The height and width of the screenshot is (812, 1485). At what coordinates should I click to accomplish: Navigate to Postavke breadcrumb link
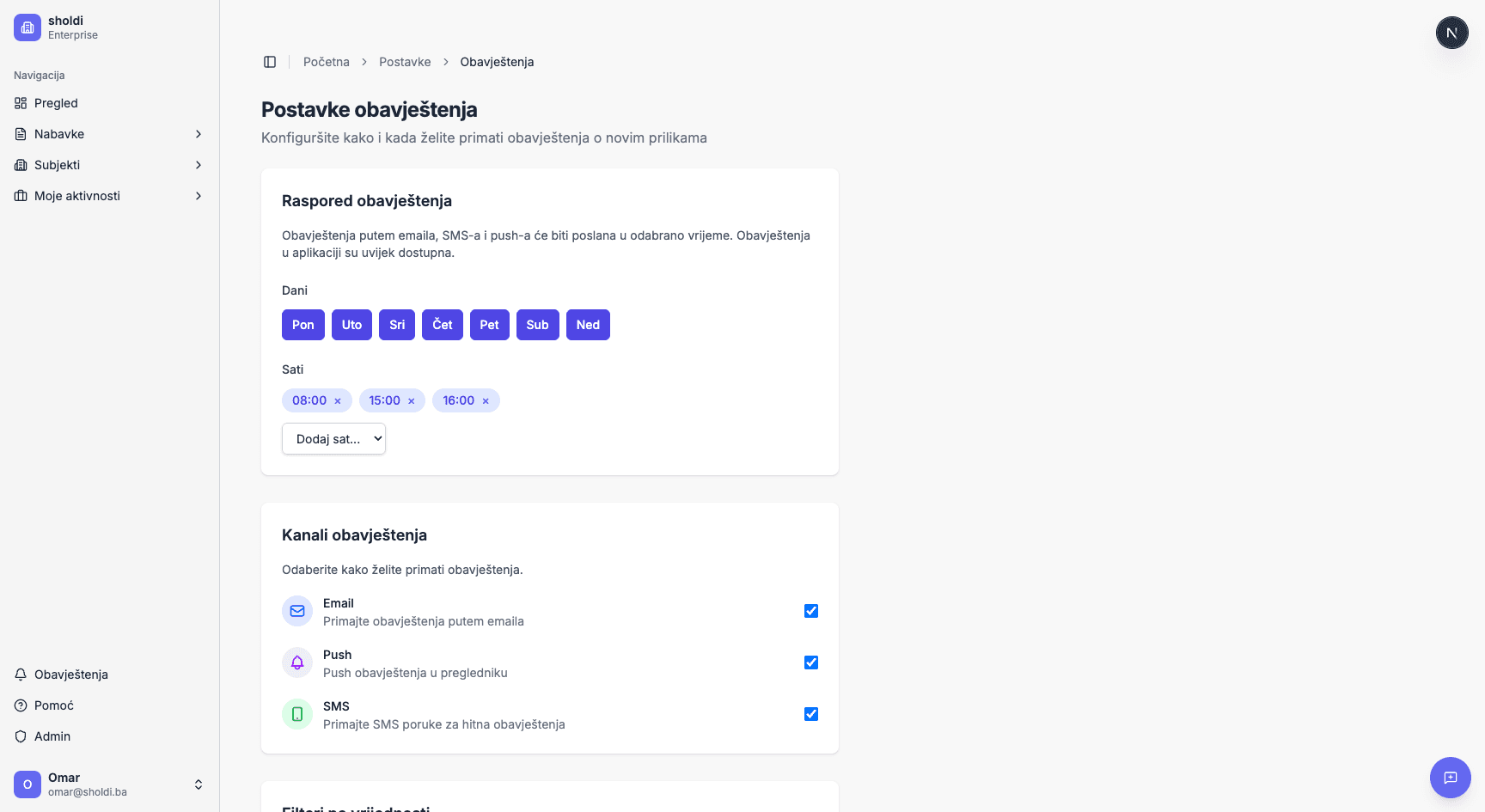coord(405,62)
